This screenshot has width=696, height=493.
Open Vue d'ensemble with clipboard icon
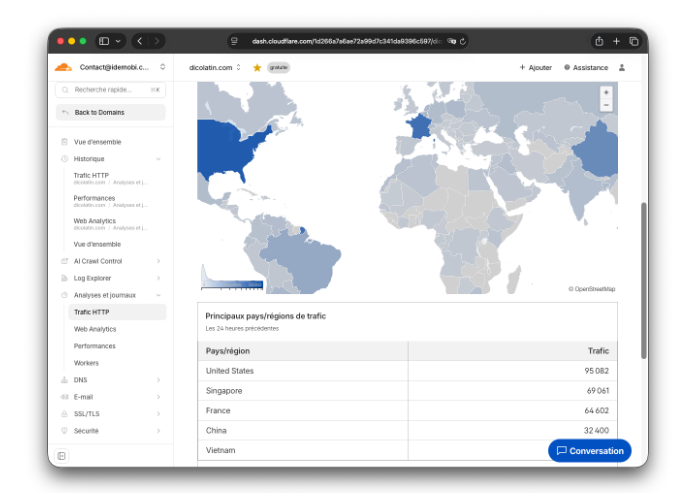(64, 142)
